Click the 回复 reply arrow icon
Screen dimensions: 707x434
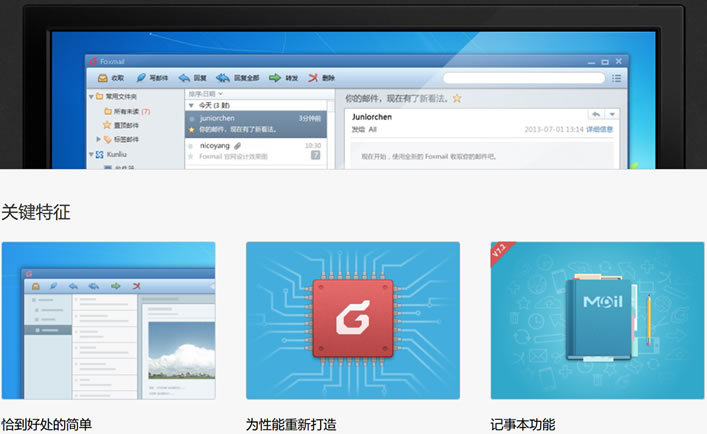[184, 78]
